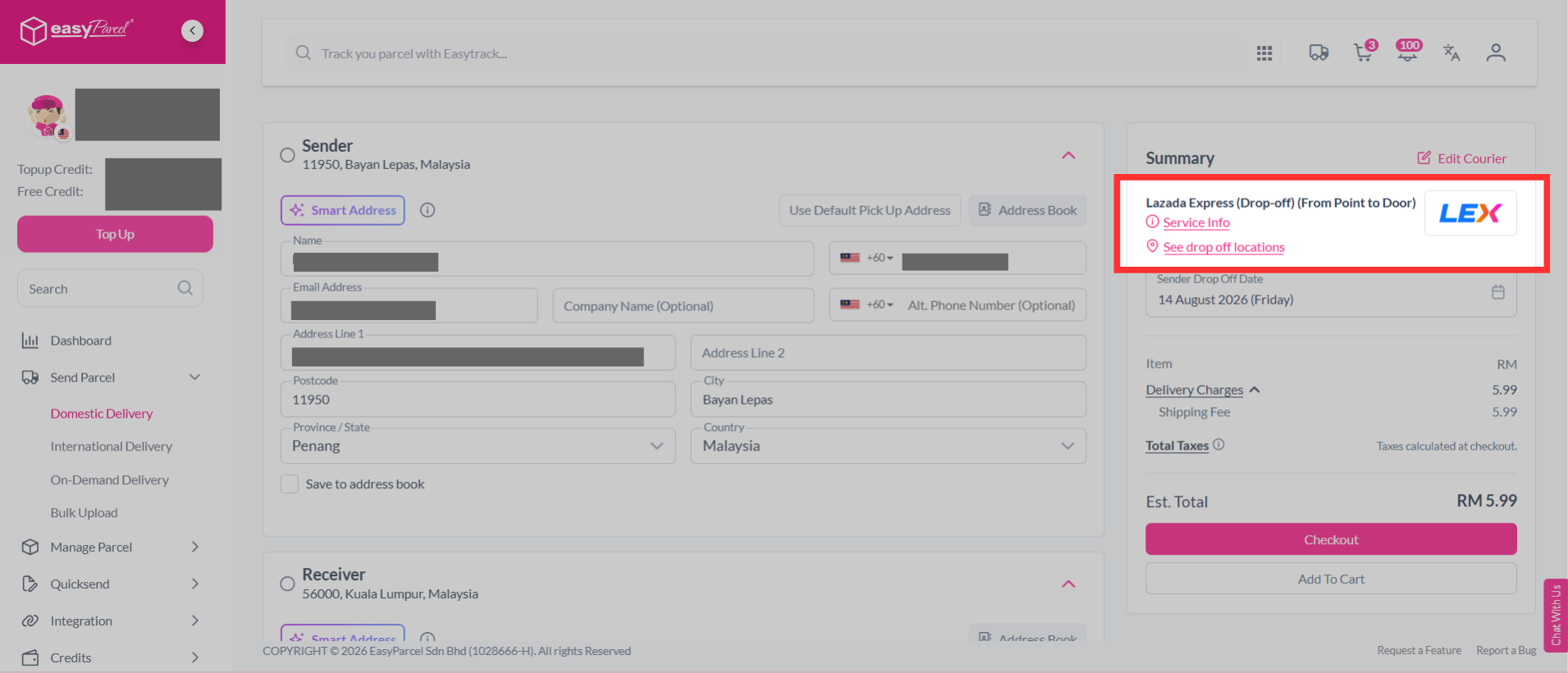Open the Sender Address Book
Viewport: 1568px width, 673px height.
coord(1027,210)
